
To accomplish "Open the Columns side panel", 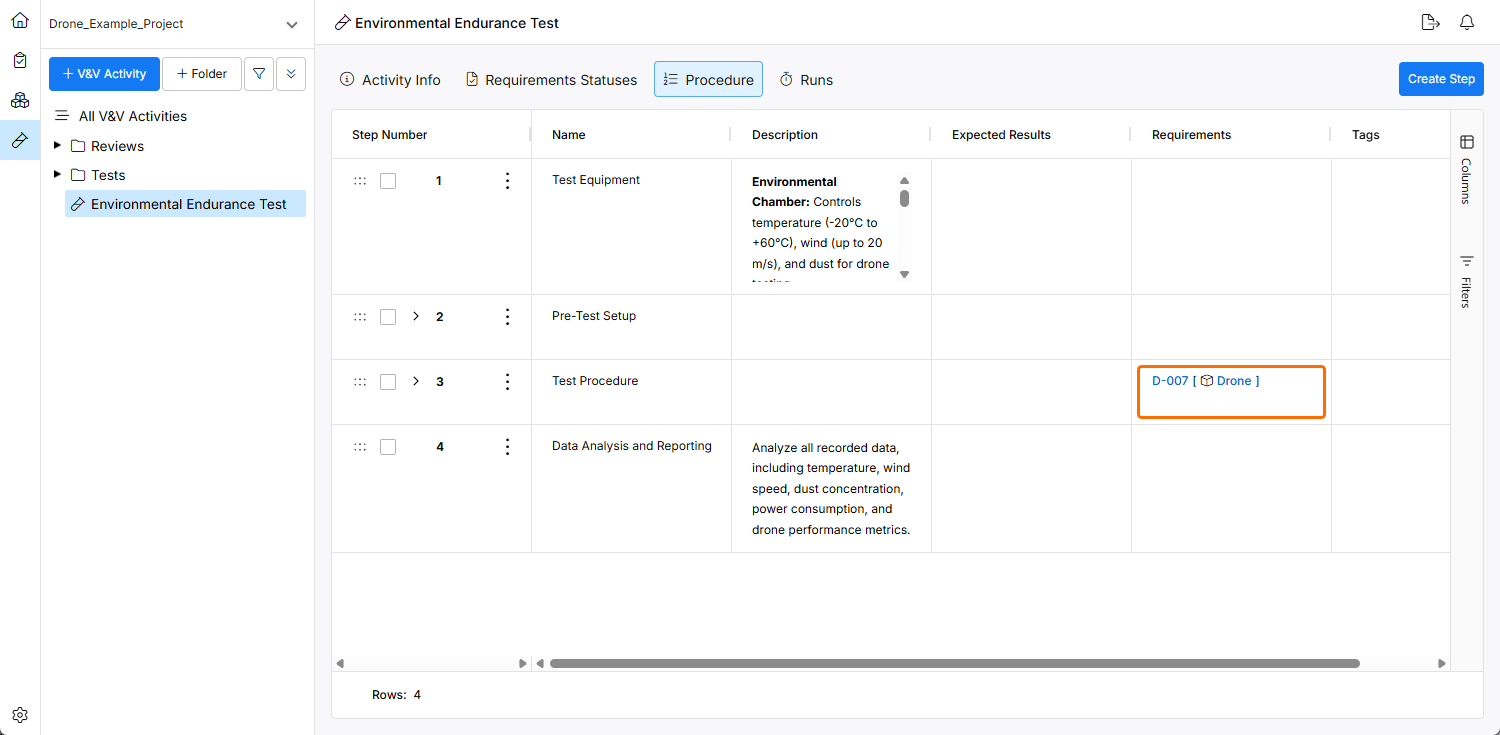I will [1466, 168].
